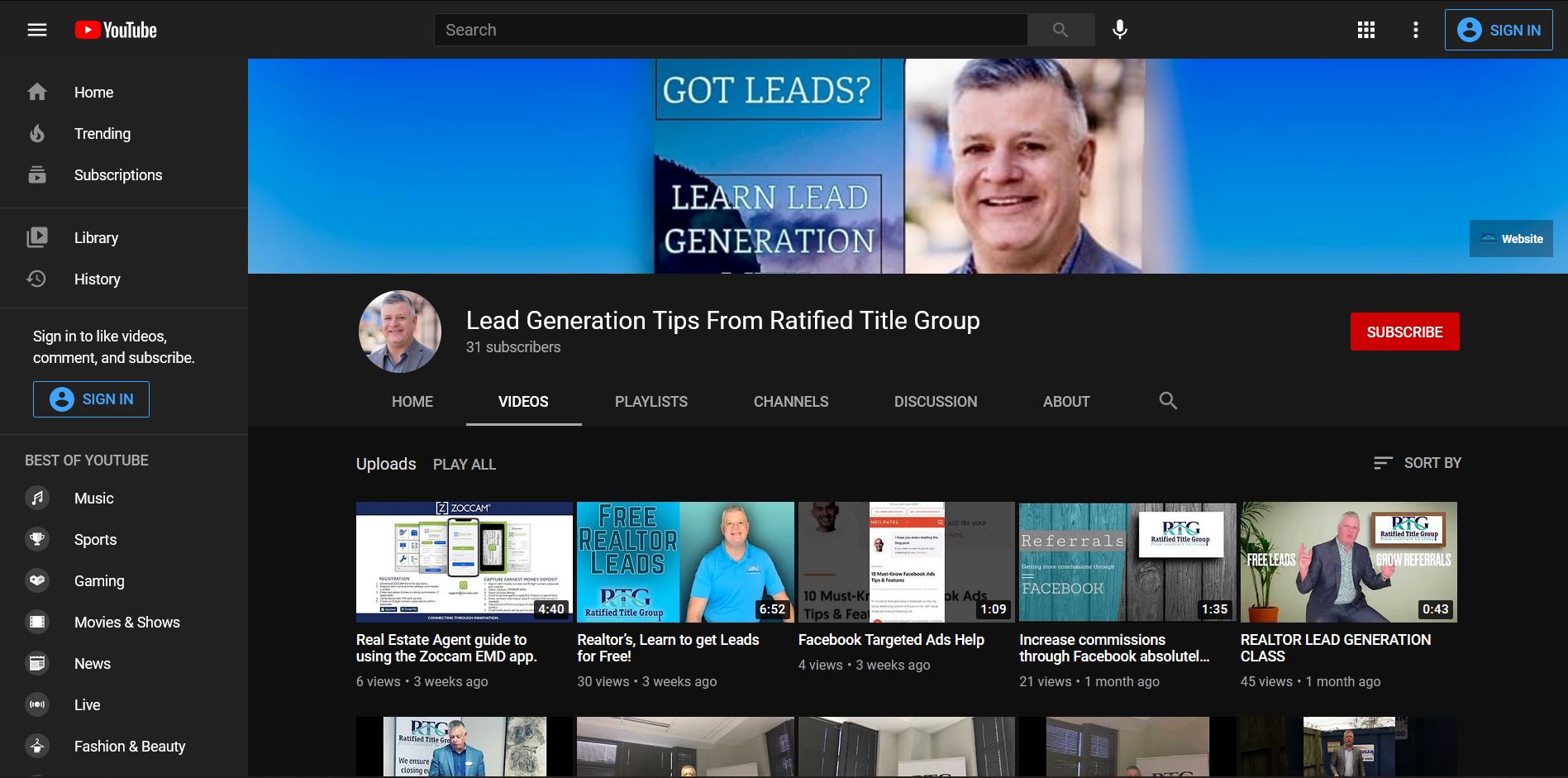
Task: Click the News icon in sidebar
Action: [x=37, y=663]
